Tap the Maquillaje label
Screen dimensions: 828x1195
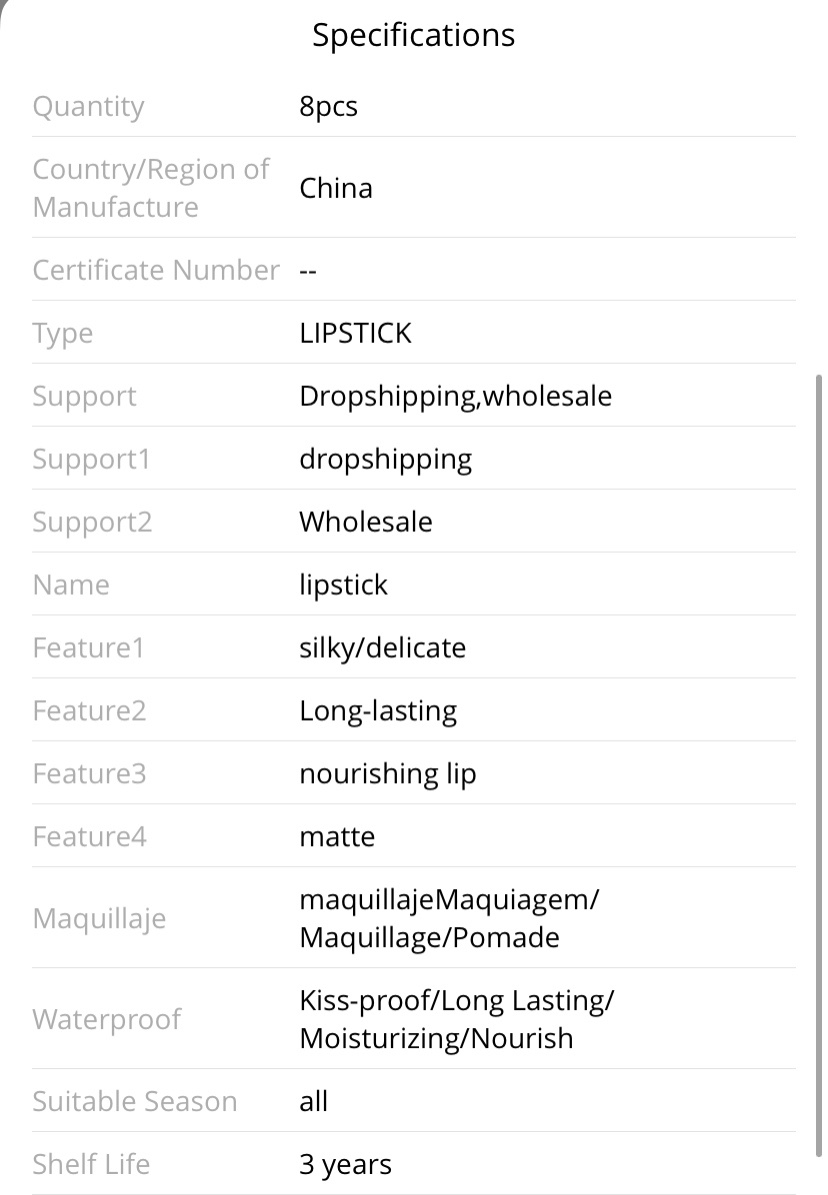coord(99,918)
